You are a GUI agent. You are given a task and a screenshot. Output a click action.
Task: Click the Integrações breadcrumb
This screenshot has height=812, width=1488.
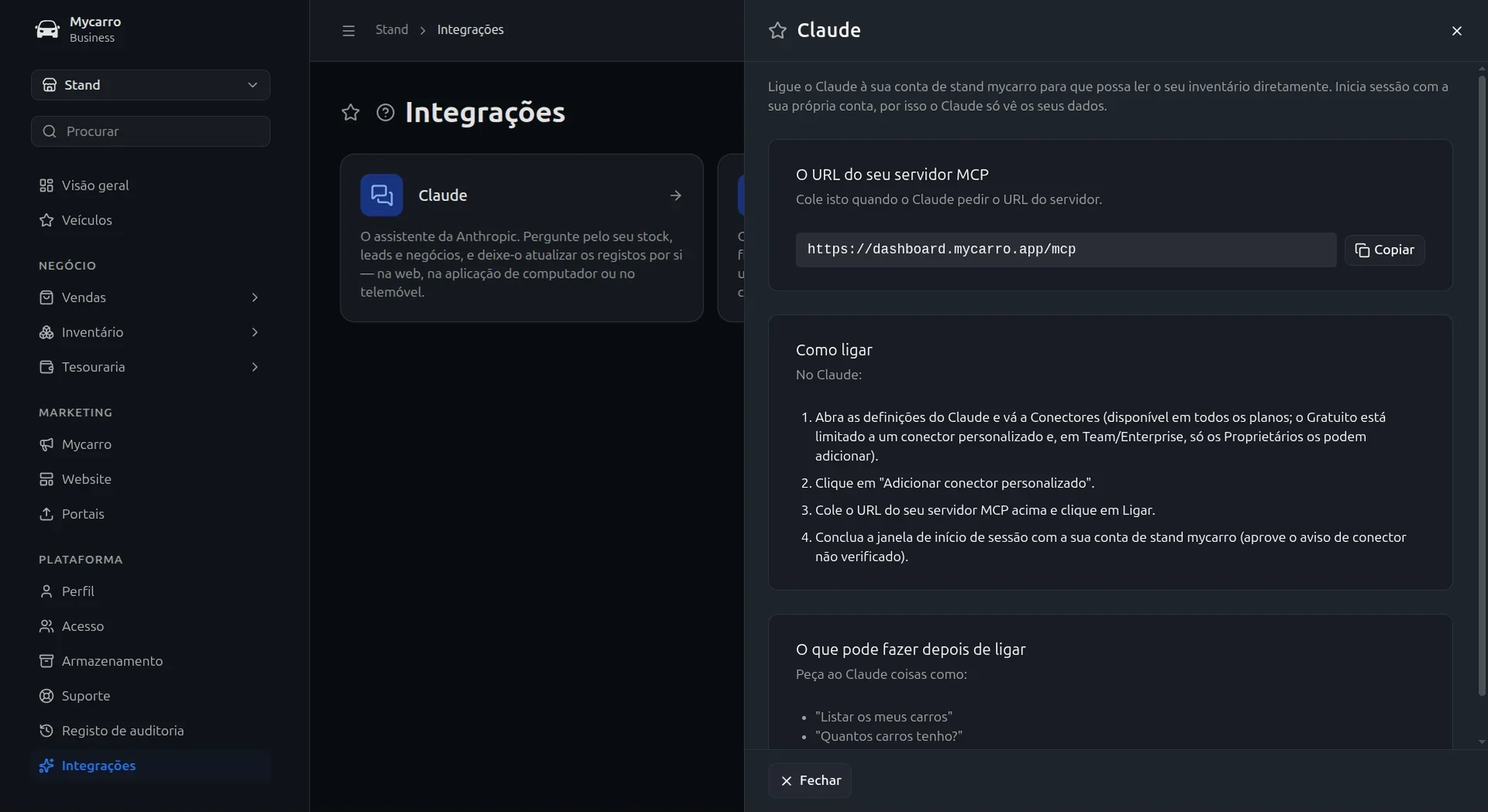[471, 29]
